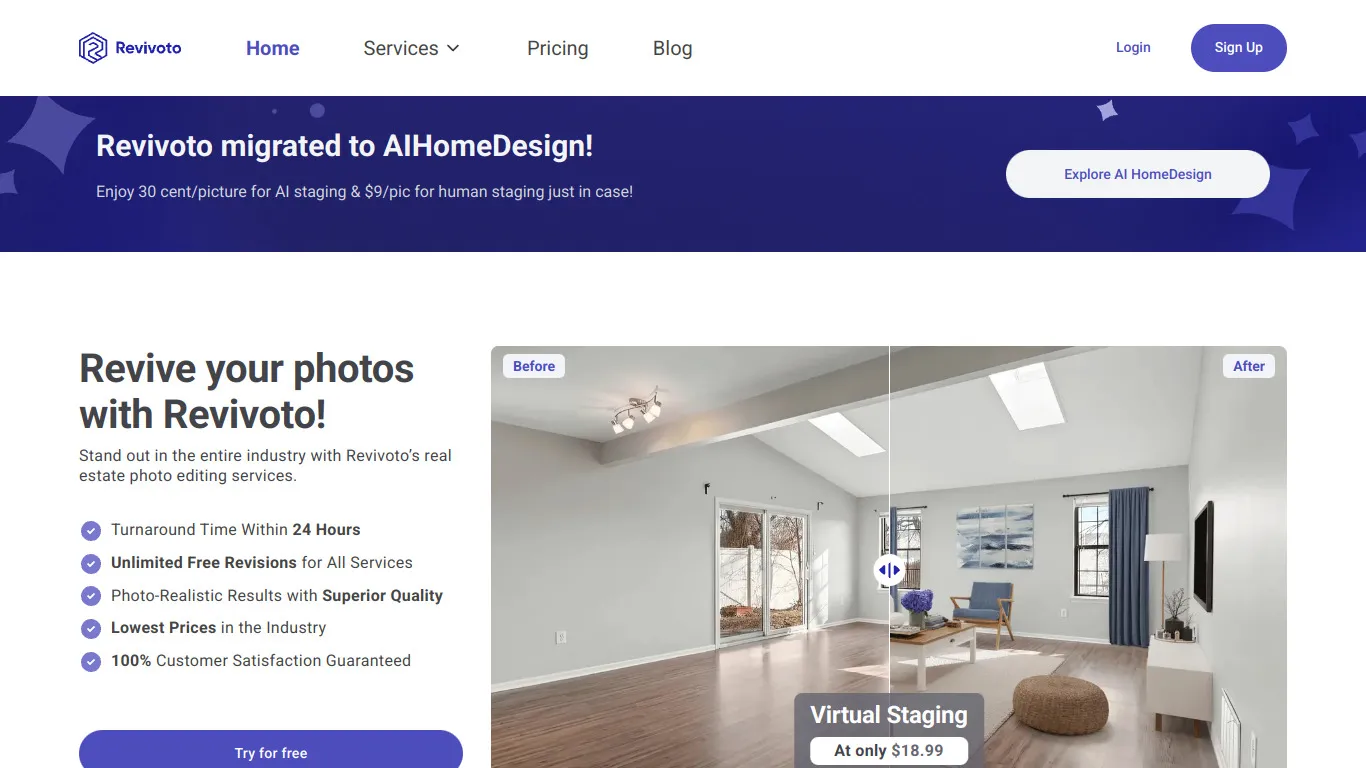Click the Before label on image
Screen dimensions: 1366x768
534,366
